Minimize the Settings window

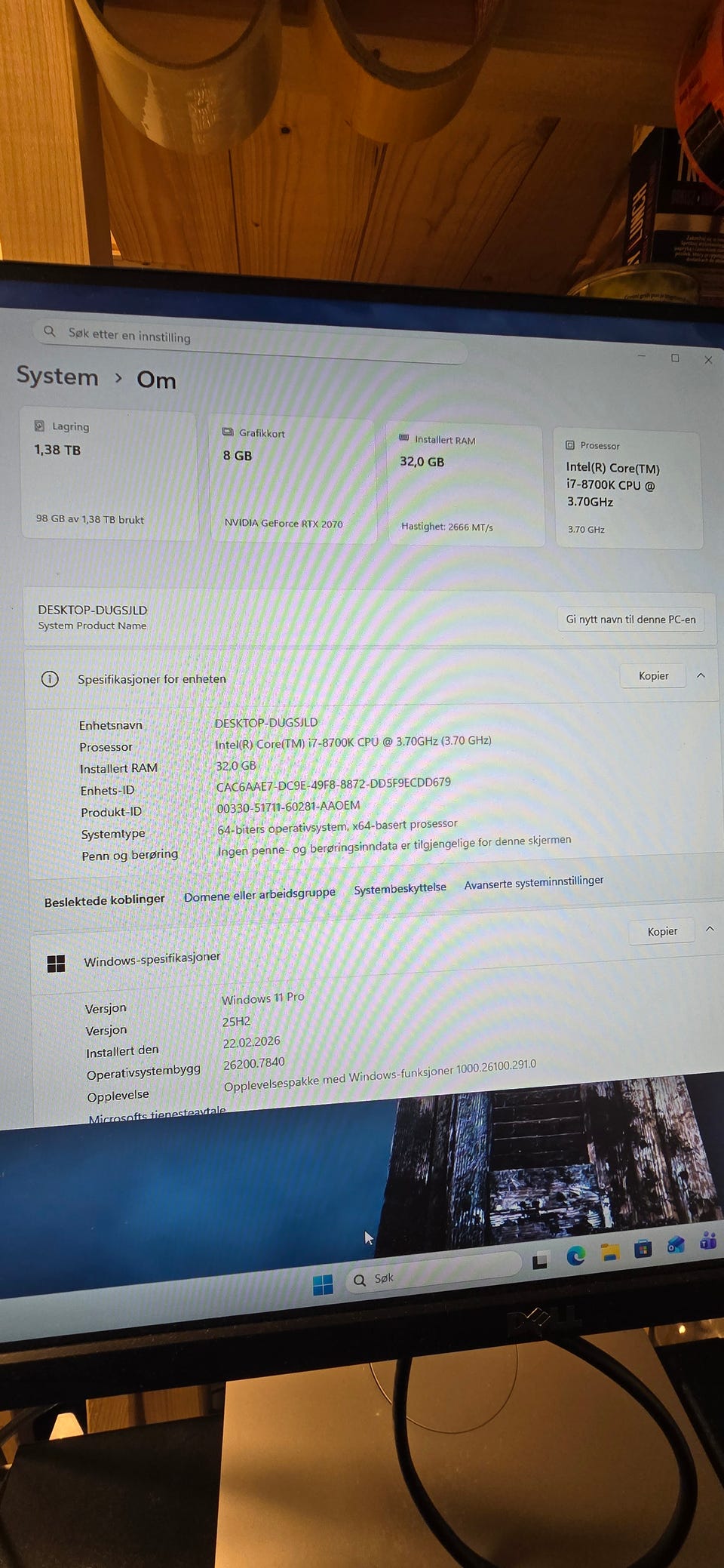click(642, 355)
